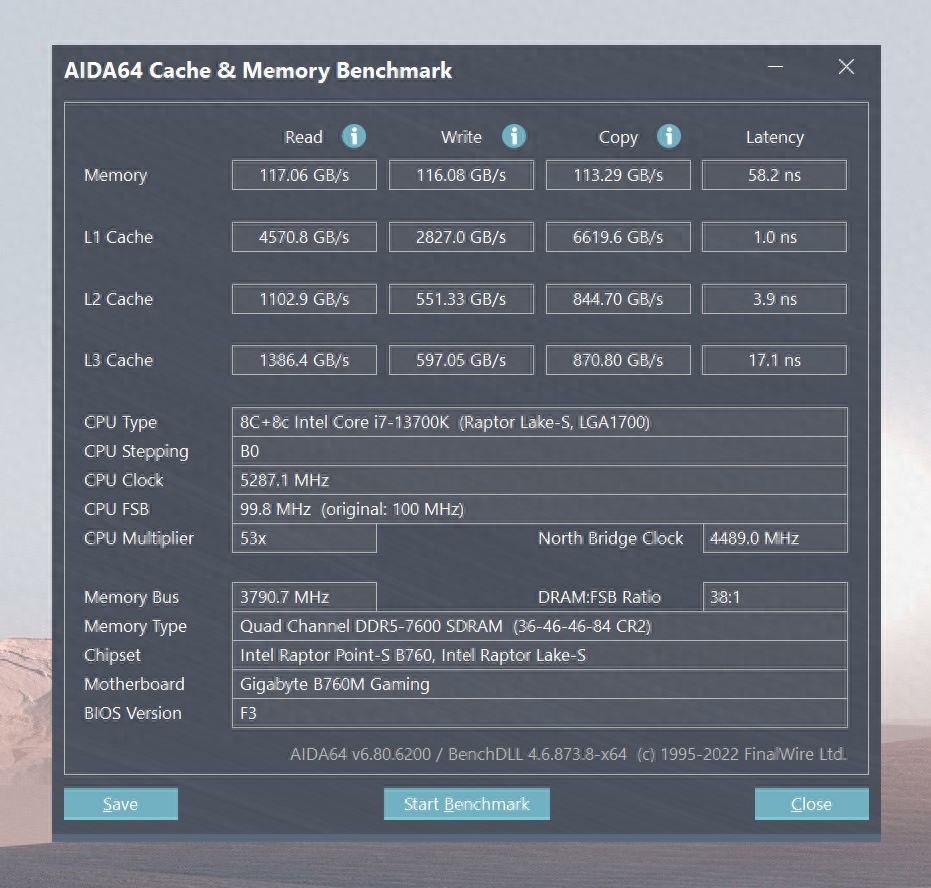Click the CPU FSB label
The width and height of the screenshot is (931, 888).
pyautogui.click(x=116, y=509)
